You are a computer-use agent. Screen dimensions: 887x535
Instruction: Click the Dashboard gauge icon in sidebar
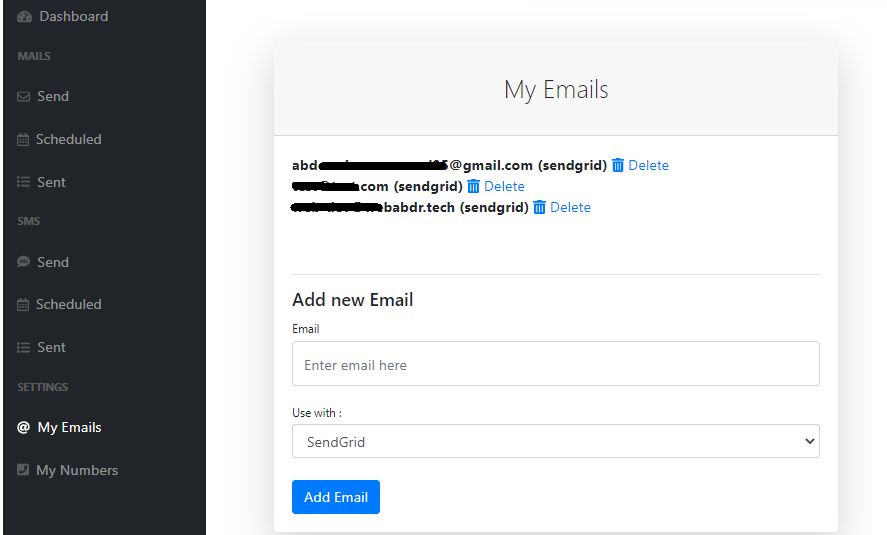[x=24, y=17]
